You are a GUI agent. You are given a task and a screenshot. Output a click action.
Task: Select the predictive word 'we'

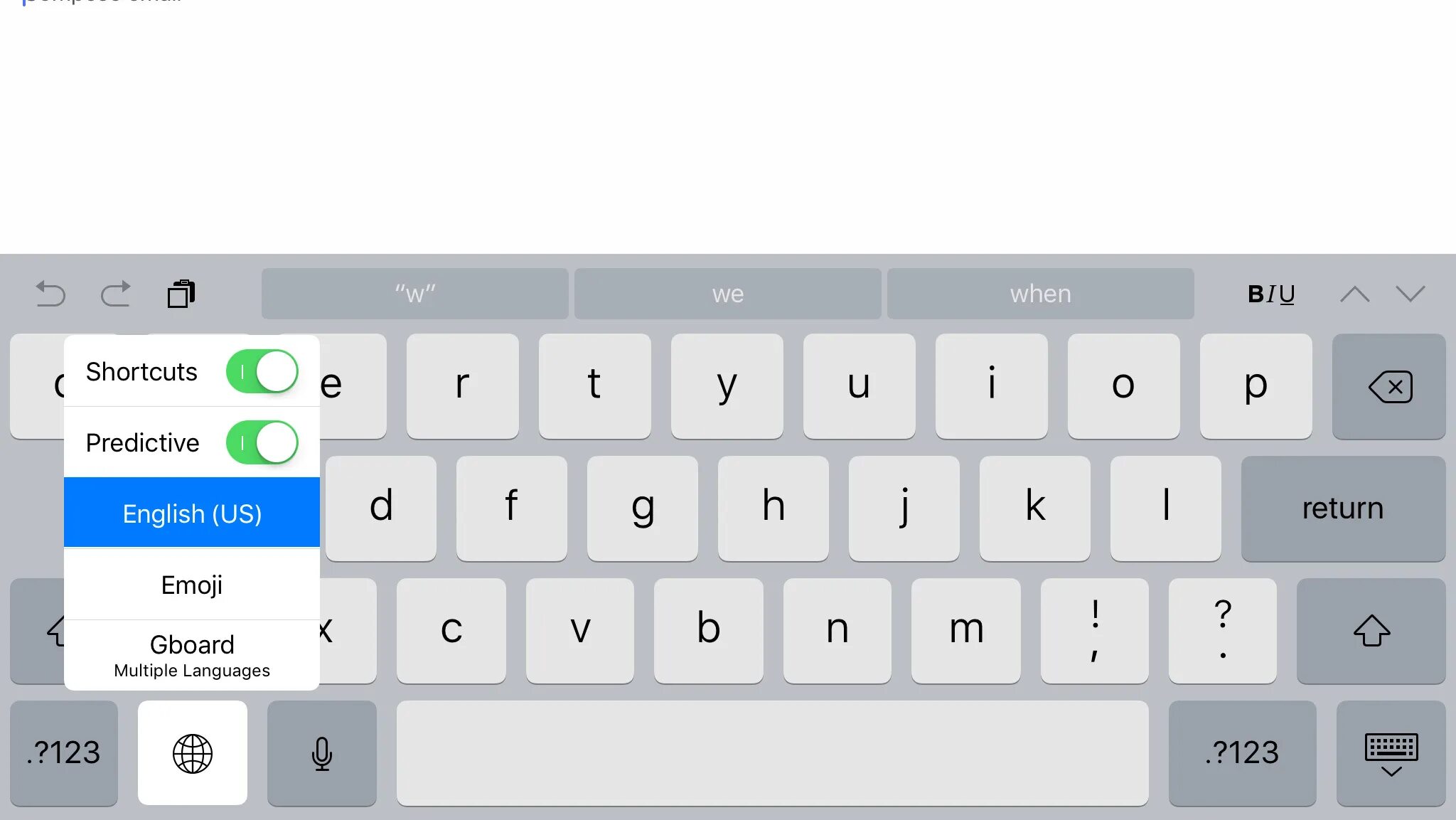pos(728,293)
